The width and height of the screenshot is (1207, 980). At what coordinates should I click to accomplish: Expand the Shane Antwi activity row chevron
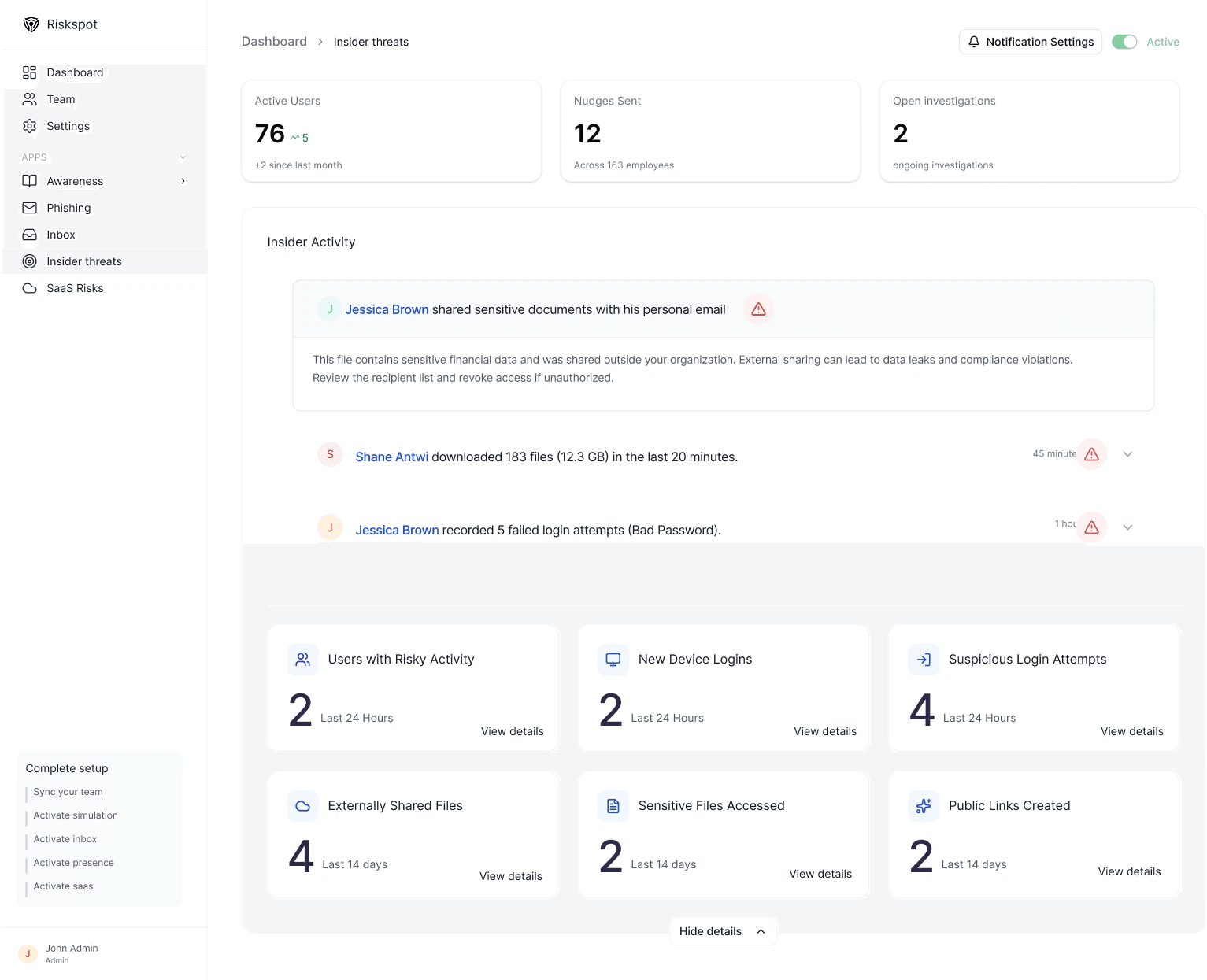coord(1127,454)
